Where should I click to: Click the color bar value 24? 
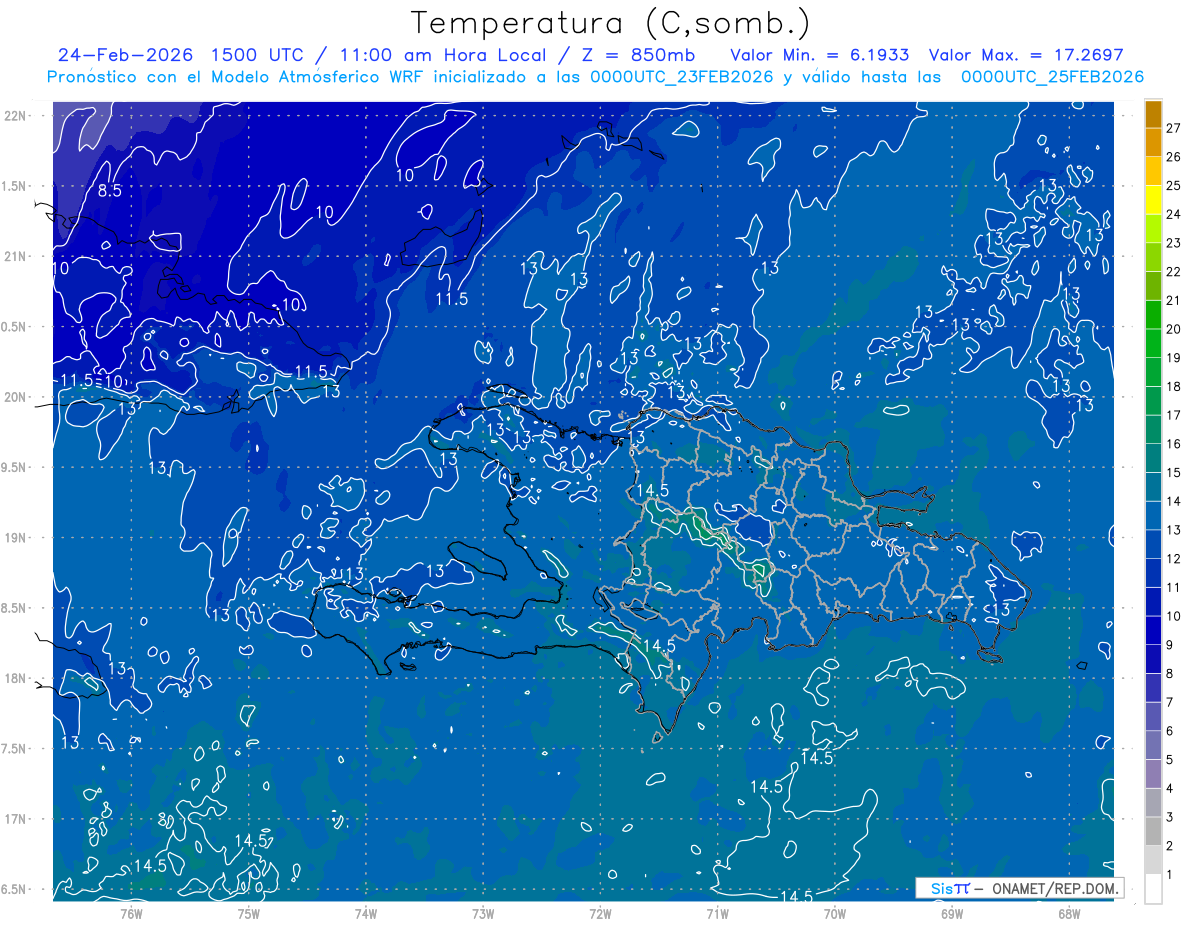(1173, 214)
